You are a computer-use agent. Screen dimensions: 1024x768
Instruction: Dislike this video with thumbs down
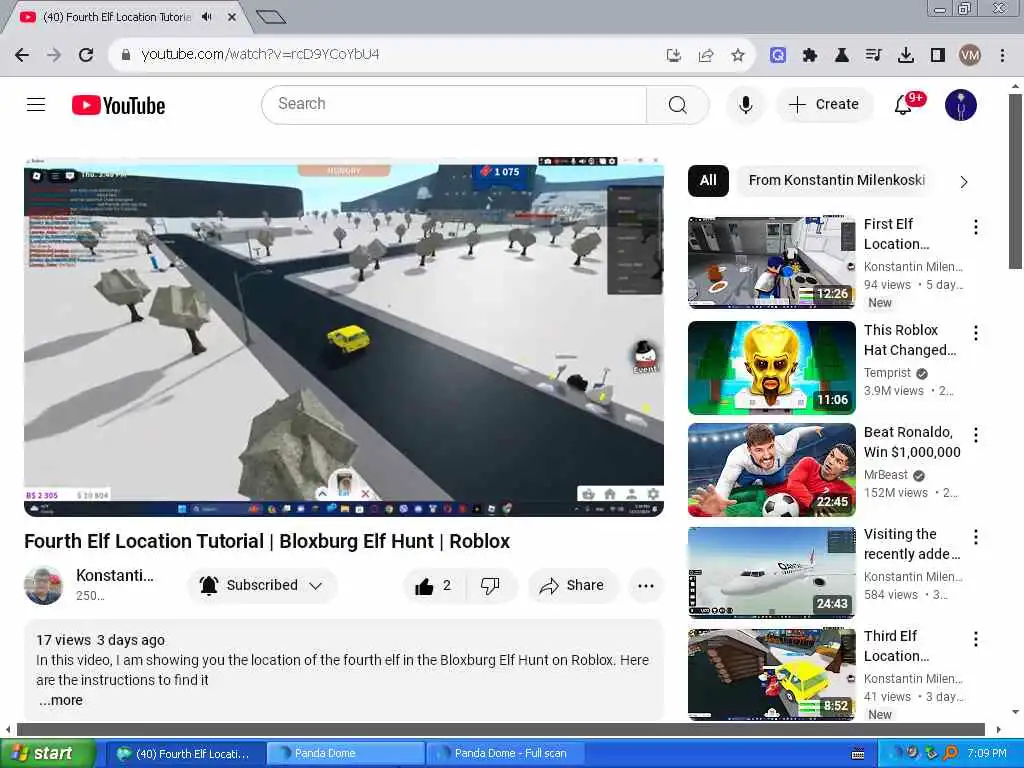pyautogui.click(x=490, y=586)
